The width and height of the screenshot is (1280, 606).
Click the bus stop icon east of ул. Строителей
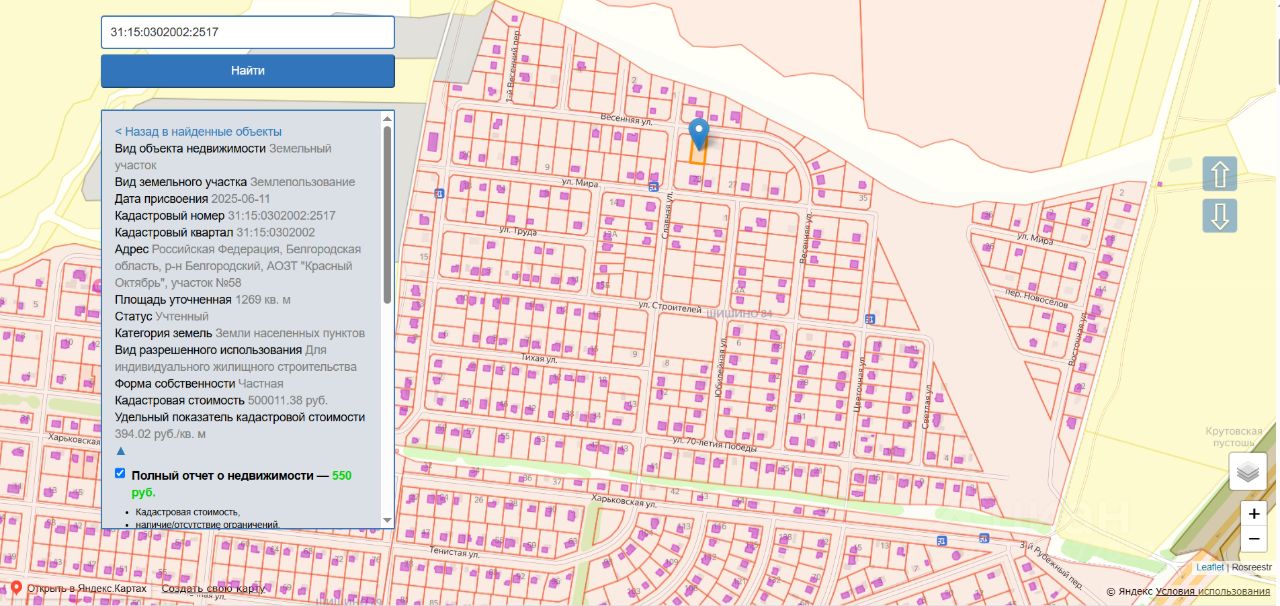(869, 319)
